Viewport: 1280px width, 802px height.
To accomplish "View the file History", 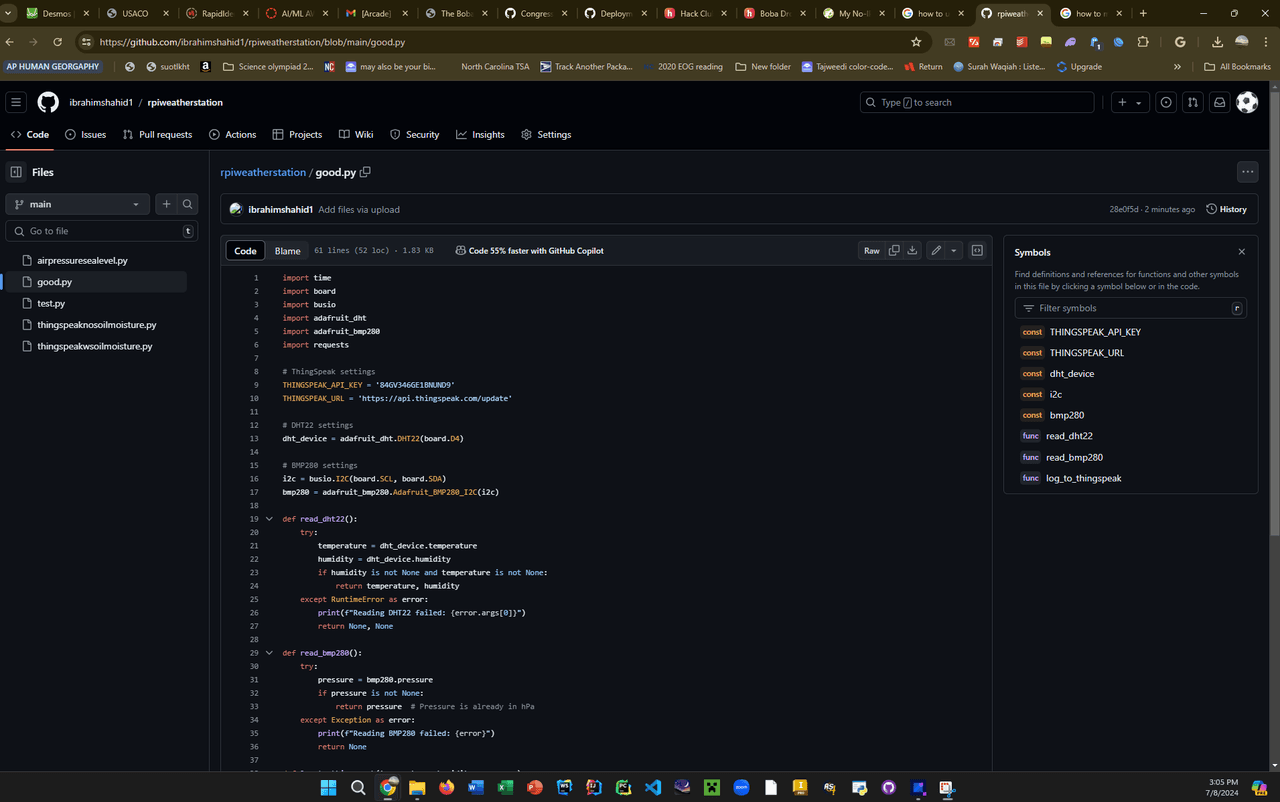I will coord(1226,209).
